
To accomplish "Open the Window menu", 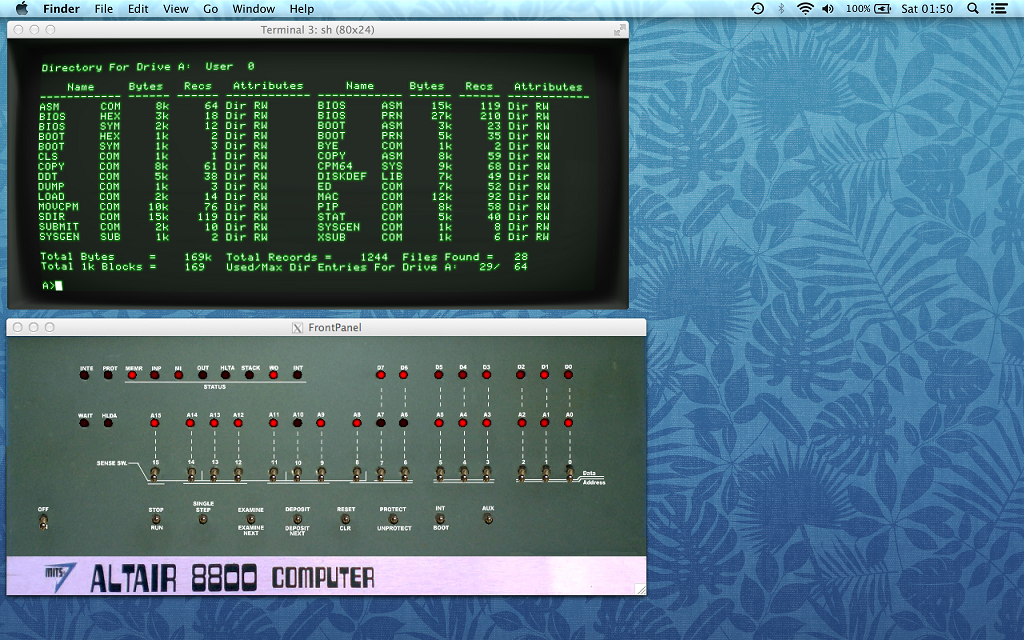I will [253, 8].
